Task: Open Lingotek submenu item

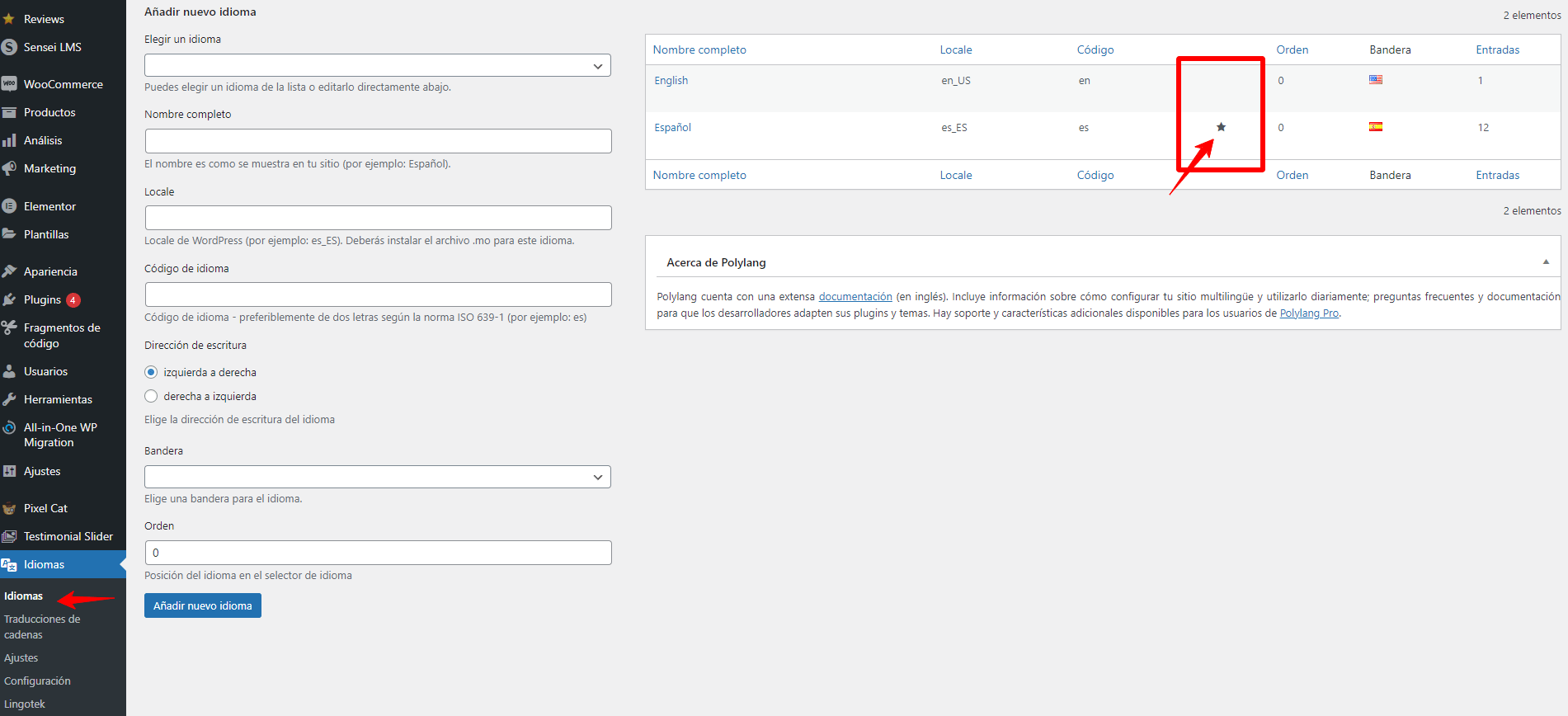Action: [x=25, y=704]
